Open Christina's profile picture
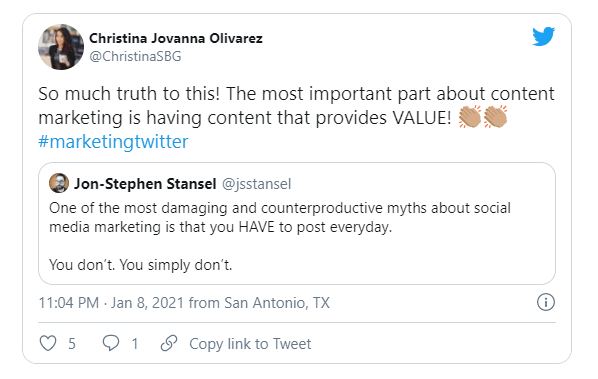This screenshot has height=379, width=598. tap(61, 47)
